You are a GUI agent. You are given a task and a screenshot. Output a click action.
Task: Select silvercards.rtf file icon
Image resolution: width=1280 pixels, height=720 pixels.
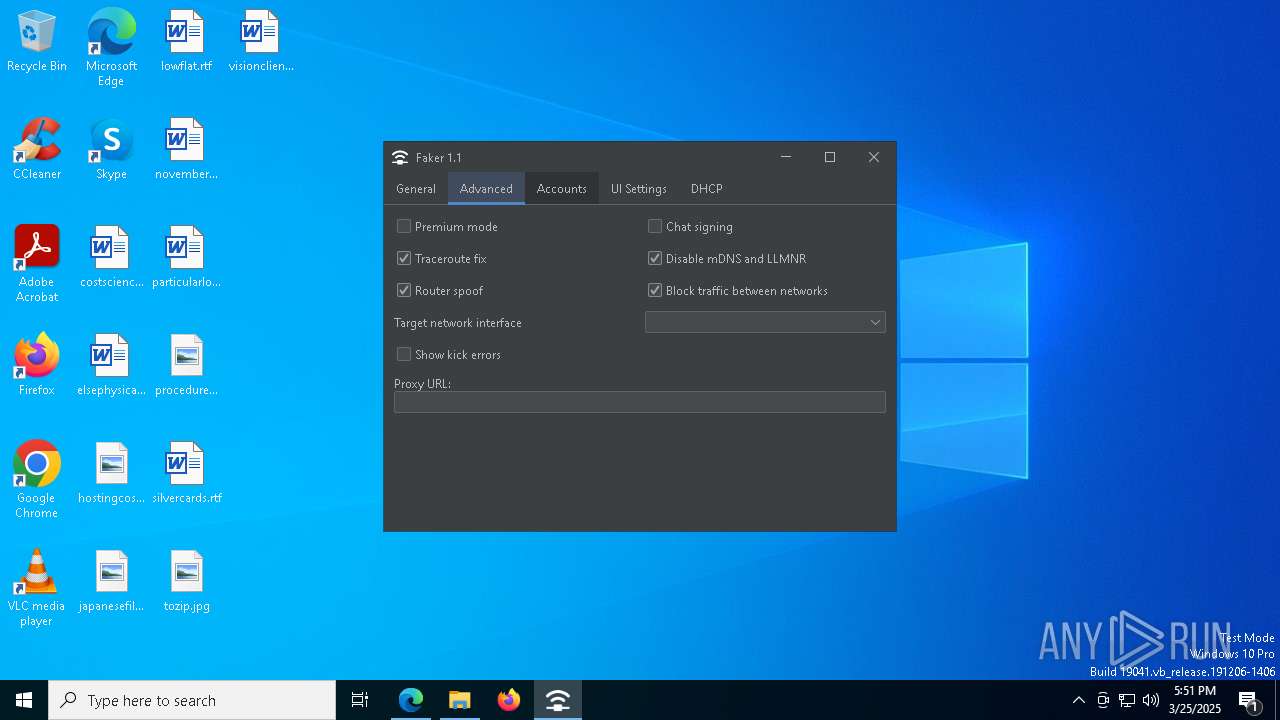(186, 474)
